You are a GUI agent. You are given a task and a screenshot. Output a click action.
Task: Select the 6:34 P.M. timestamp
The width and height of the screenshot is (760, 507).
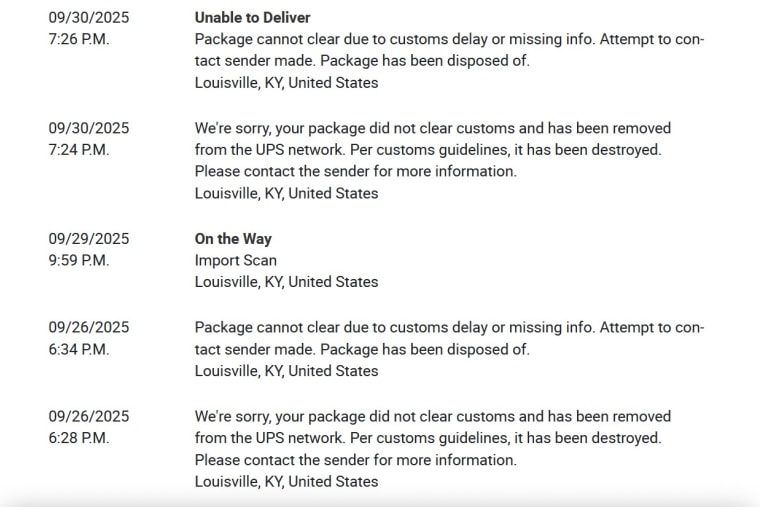click(x=79, y=349)
